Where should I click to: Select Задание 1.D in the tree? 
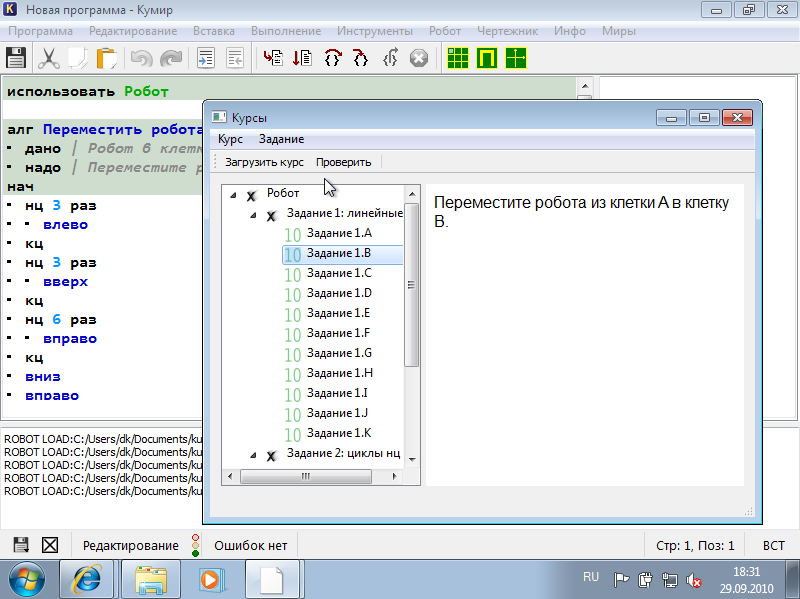tap(339, 293)
